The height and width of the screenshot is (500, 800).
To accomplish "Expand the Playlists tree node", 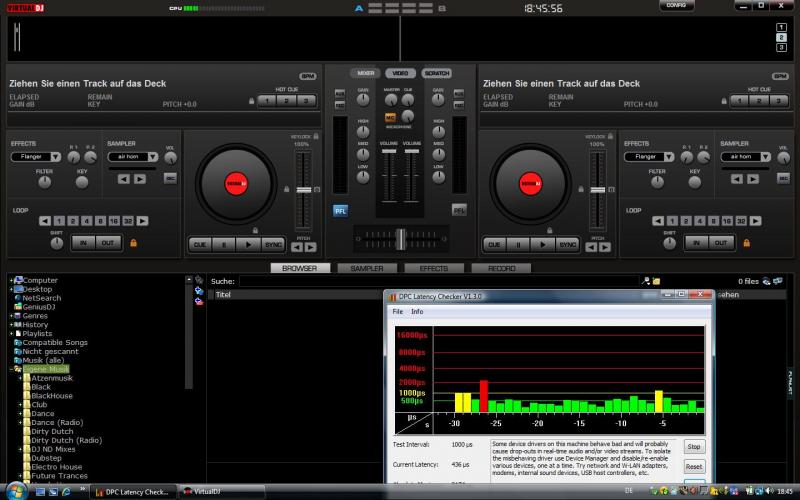I will tap(11, 334).
